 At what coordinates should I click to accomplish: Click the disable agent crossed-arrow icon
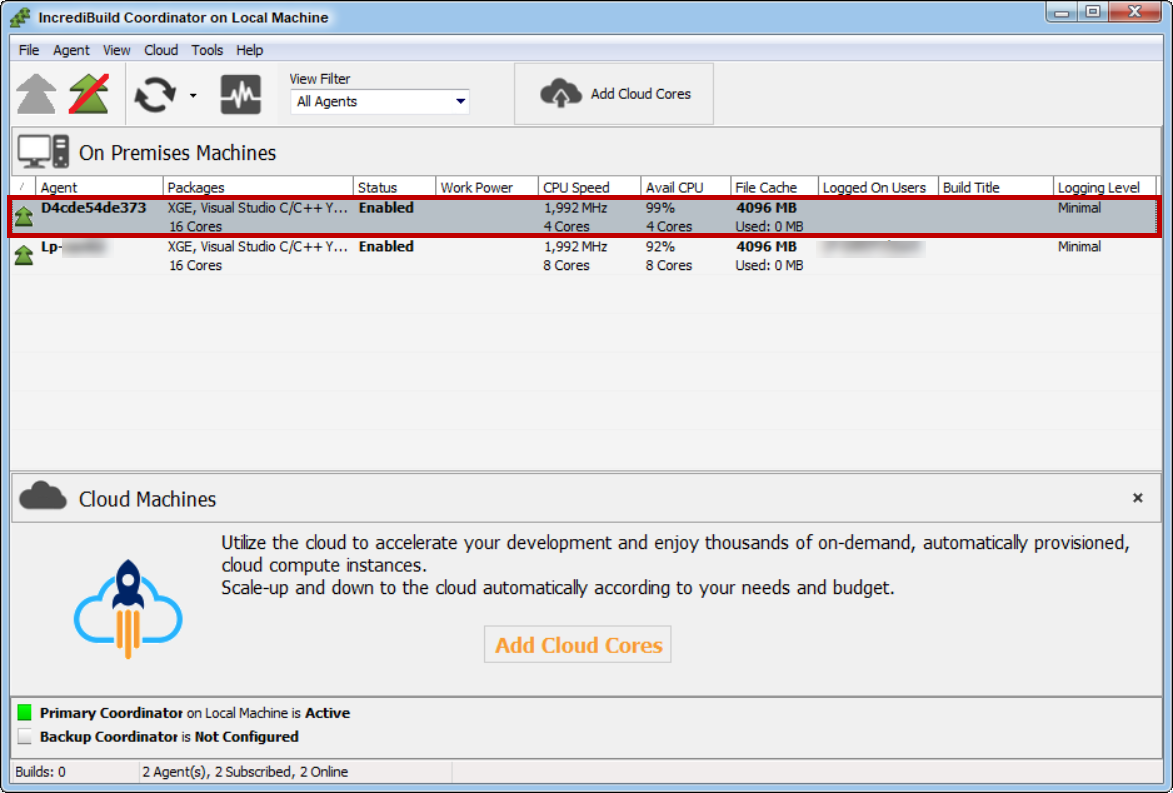89,94
